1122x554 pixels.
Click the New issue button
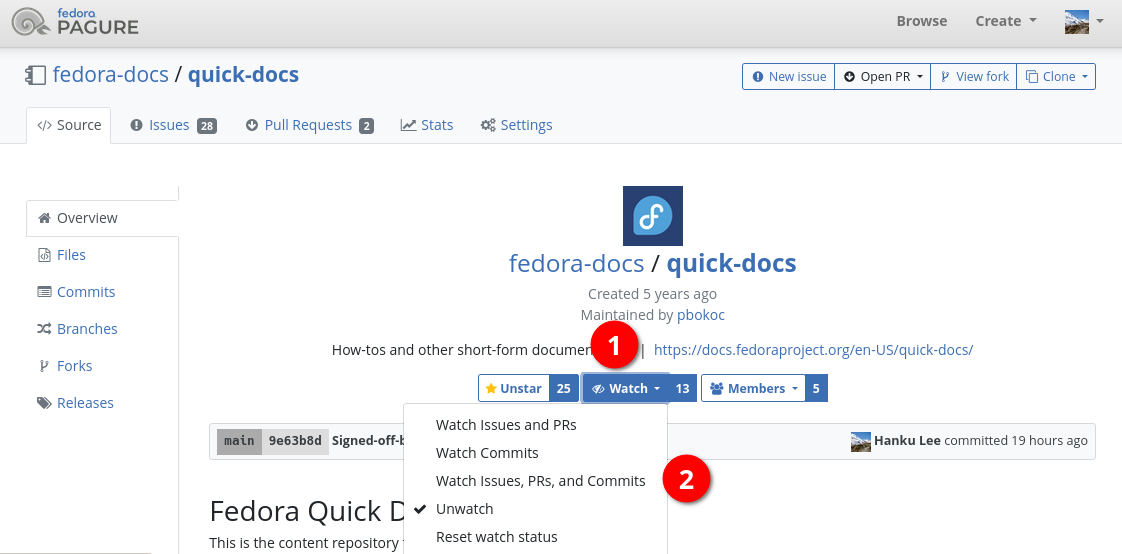789,77
